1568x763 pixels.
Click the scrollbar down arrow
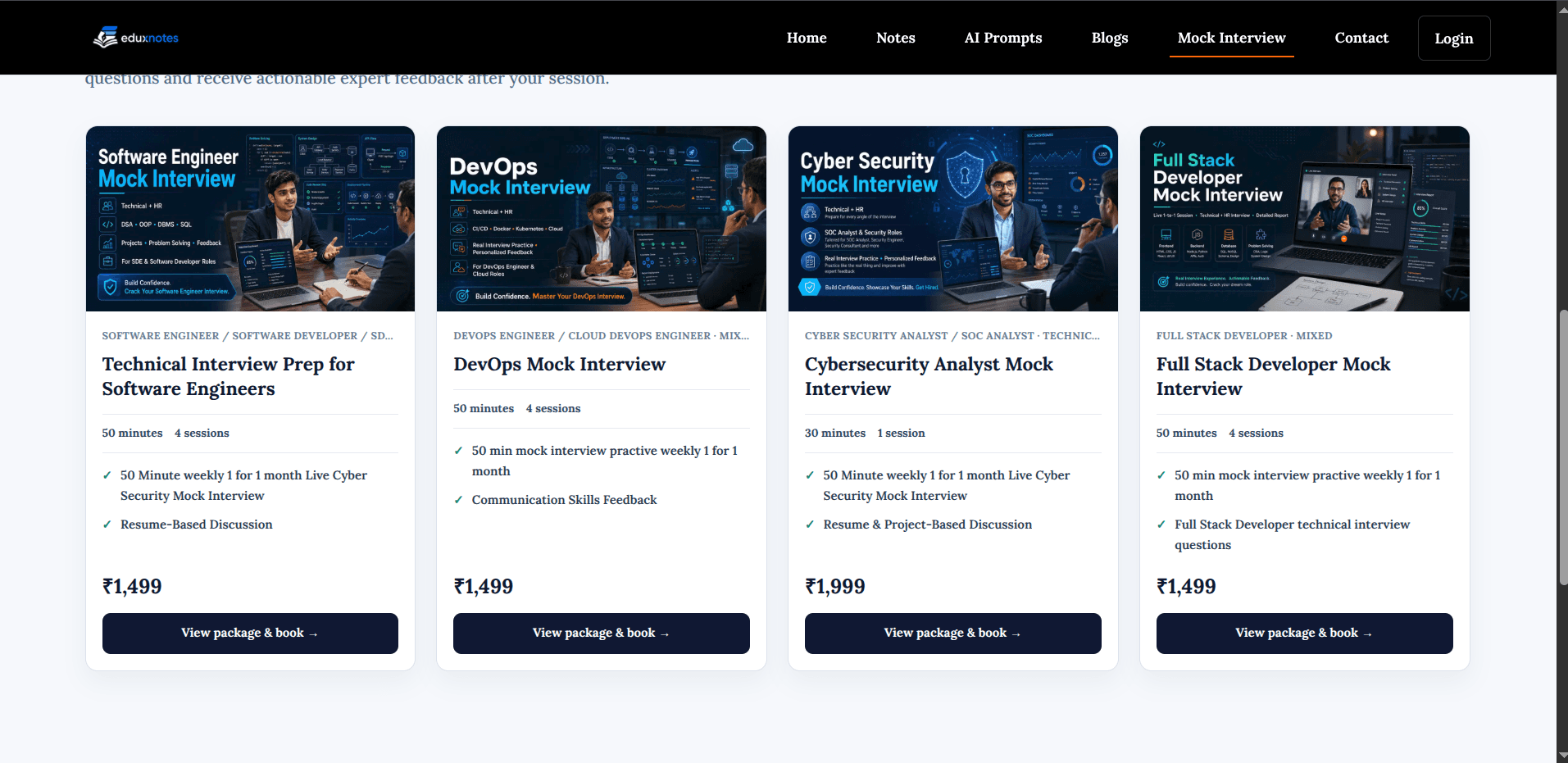pyautogui.click(x=1562, y=756)
